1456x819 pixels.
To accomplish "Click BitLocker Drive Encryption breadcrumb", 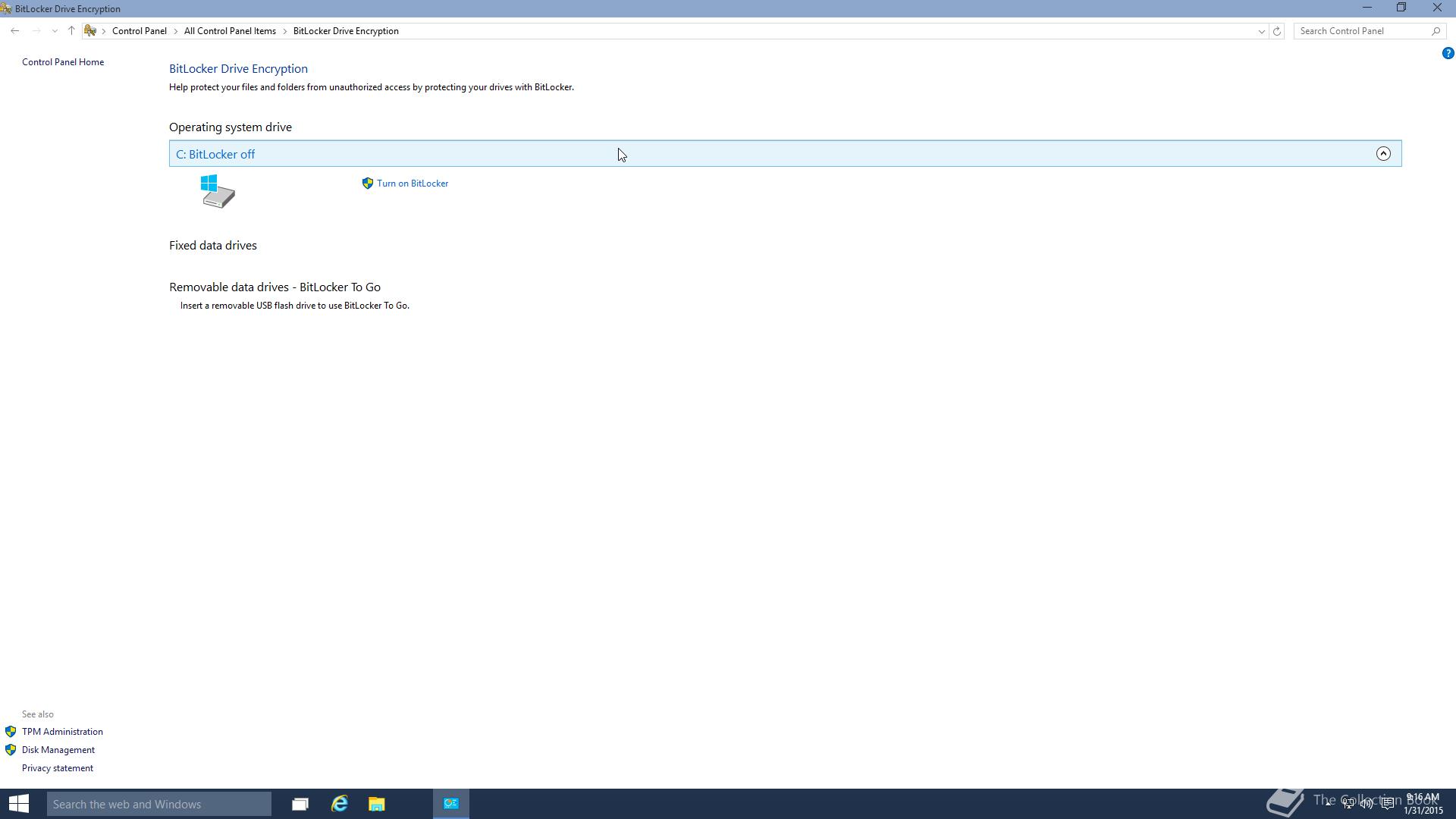I will [x=346, y=31].
